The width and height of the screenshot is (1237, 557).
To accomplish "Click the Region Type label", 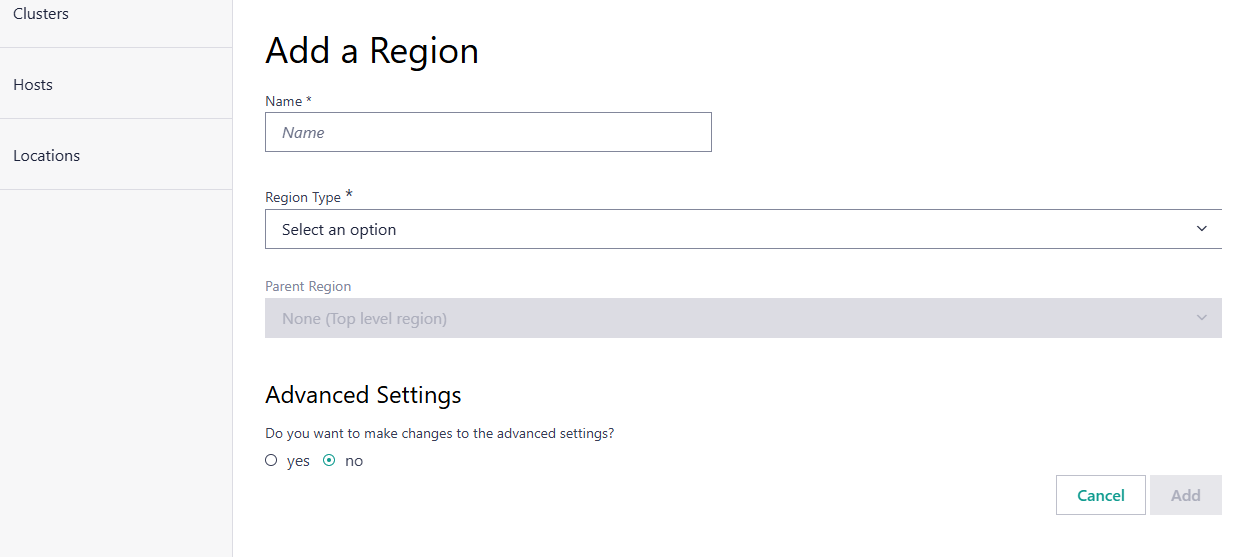I will pos(303,197).
